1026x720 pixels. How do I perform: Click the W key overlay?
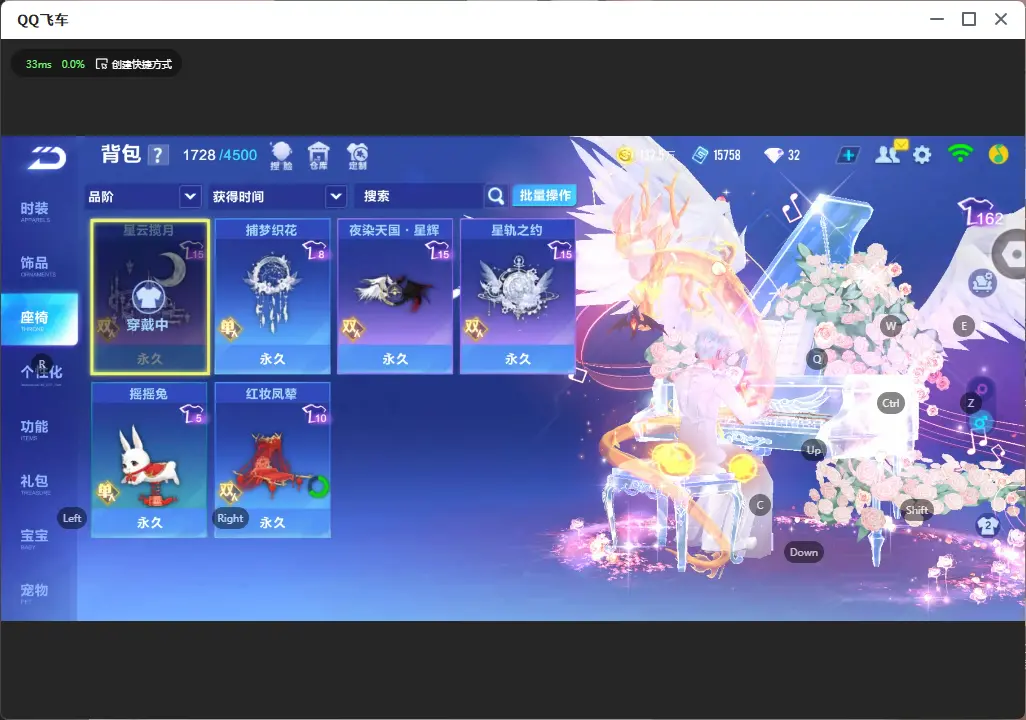click(891, 326)
